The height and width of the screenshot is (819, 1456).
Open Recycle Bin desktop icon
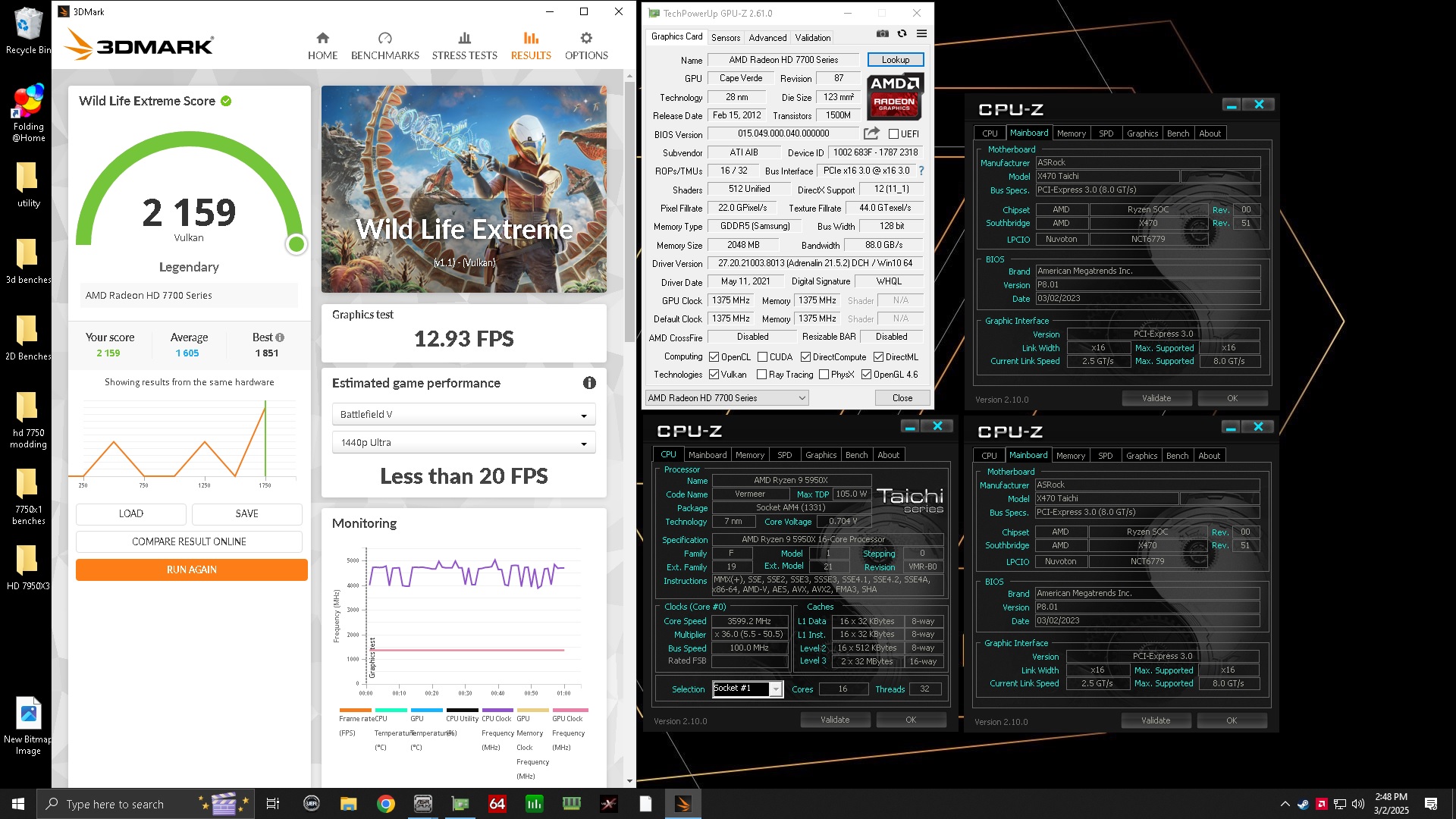(28, 31)
